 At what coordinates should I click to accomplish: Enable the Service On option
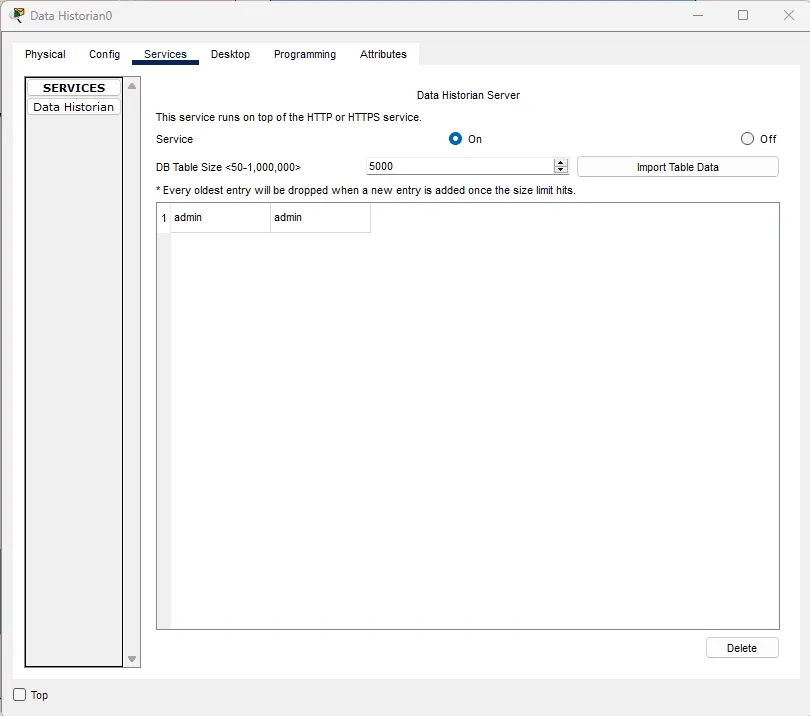455,139
